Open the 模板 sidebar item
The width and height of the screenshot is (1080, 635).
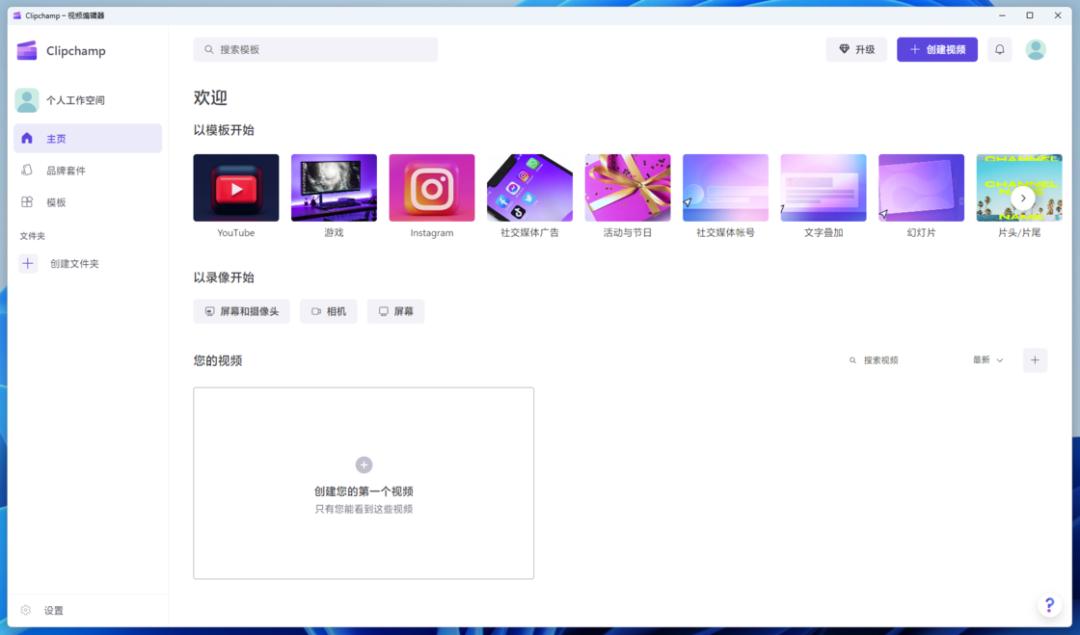point(56,202)
